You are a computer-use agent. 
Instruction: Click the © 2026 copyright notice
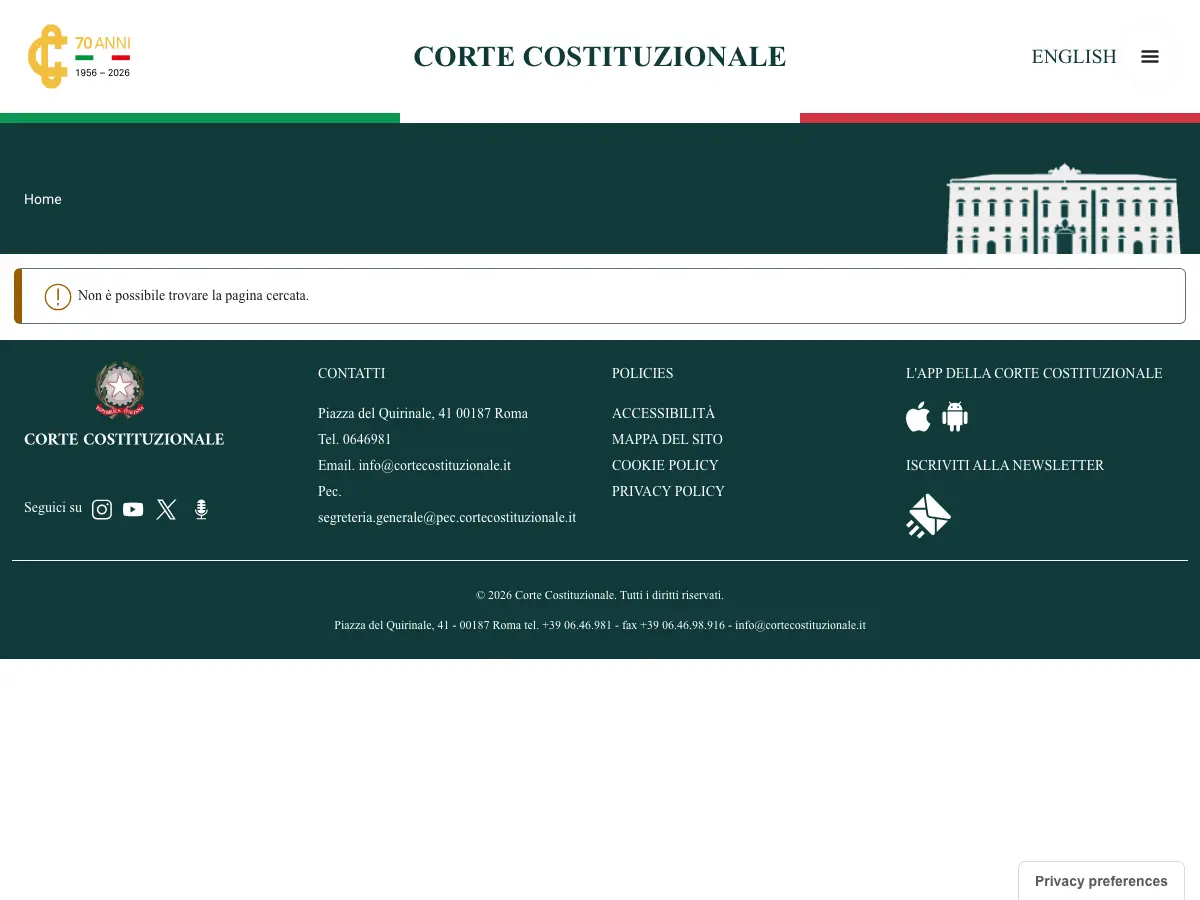[600, 595]
